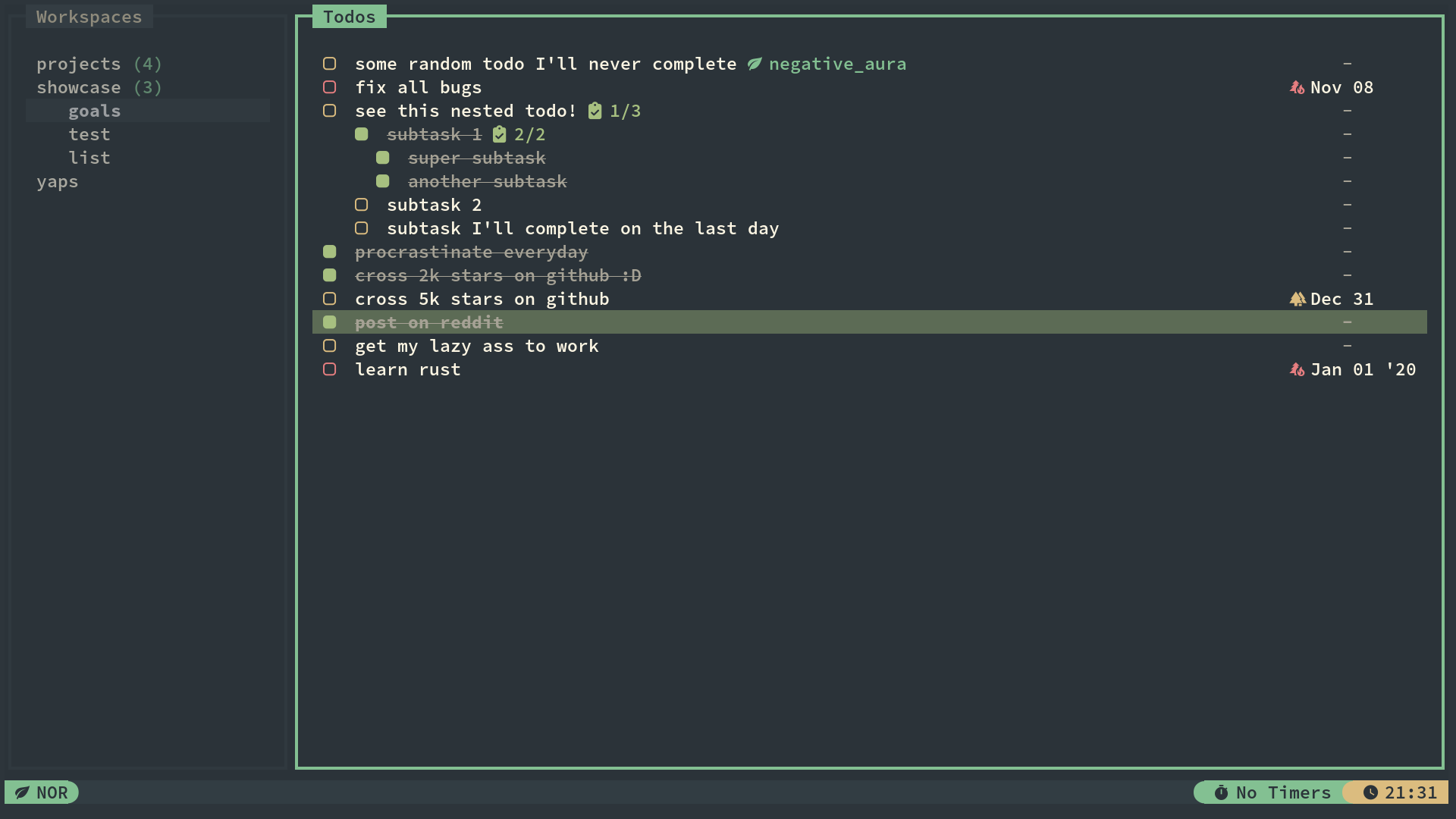
Task: Uncheck the 'subtask 1' checkbox
Action: (361, 134)
